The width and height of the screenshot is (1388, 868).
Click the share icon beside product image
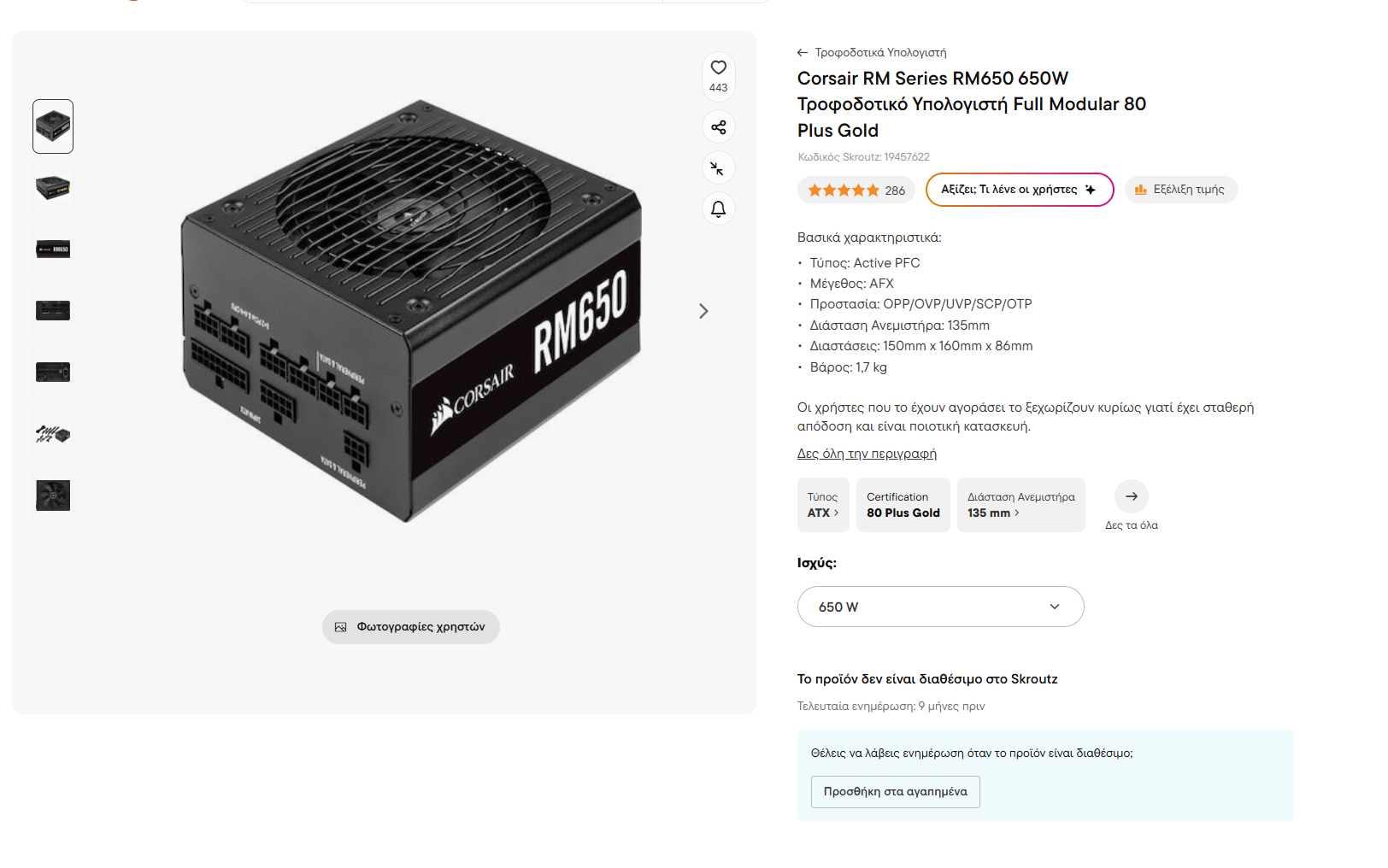[x=718, y=127]
